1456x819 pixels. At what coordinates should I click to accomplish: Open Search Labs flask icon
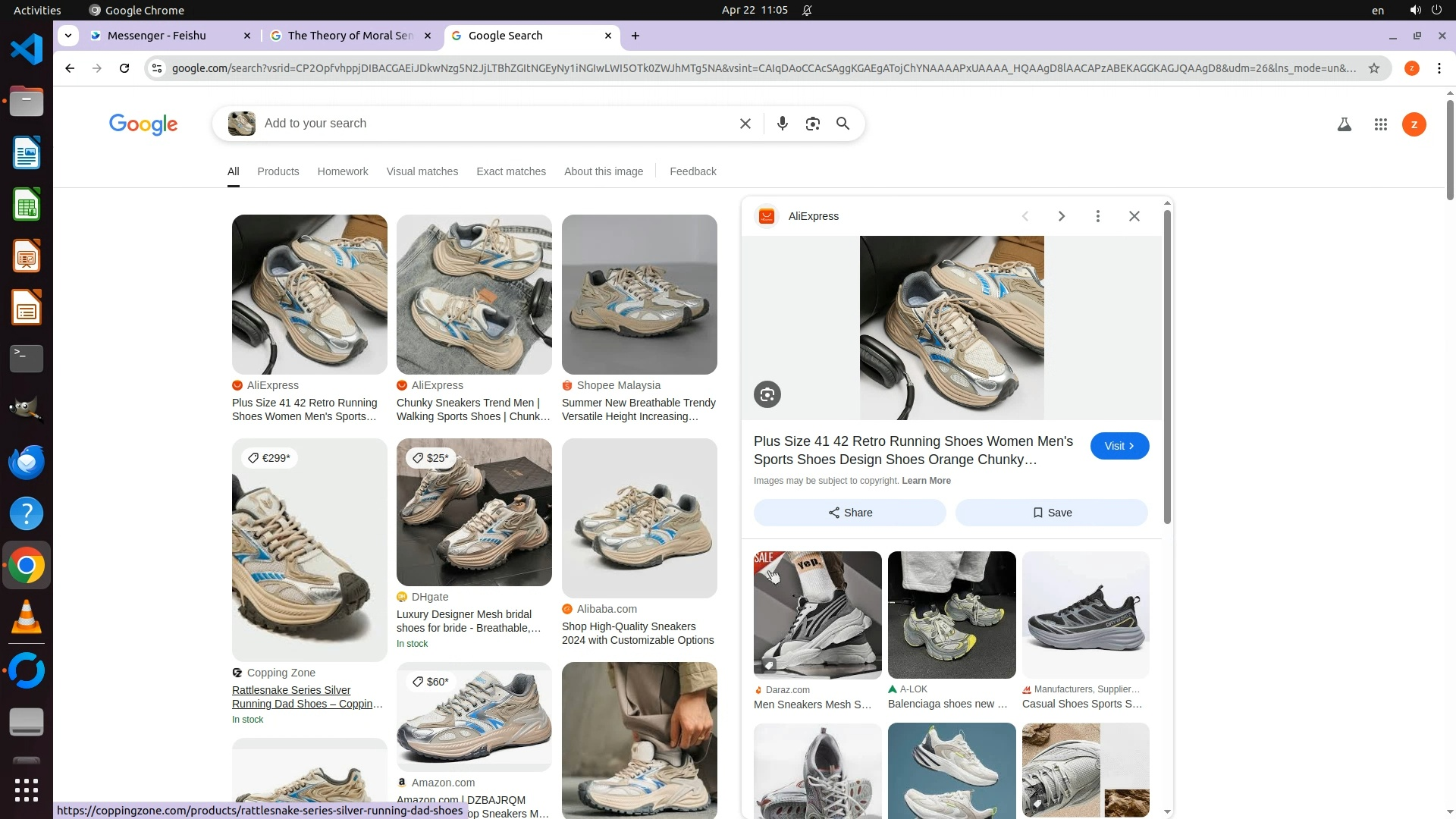point(1344,124)
